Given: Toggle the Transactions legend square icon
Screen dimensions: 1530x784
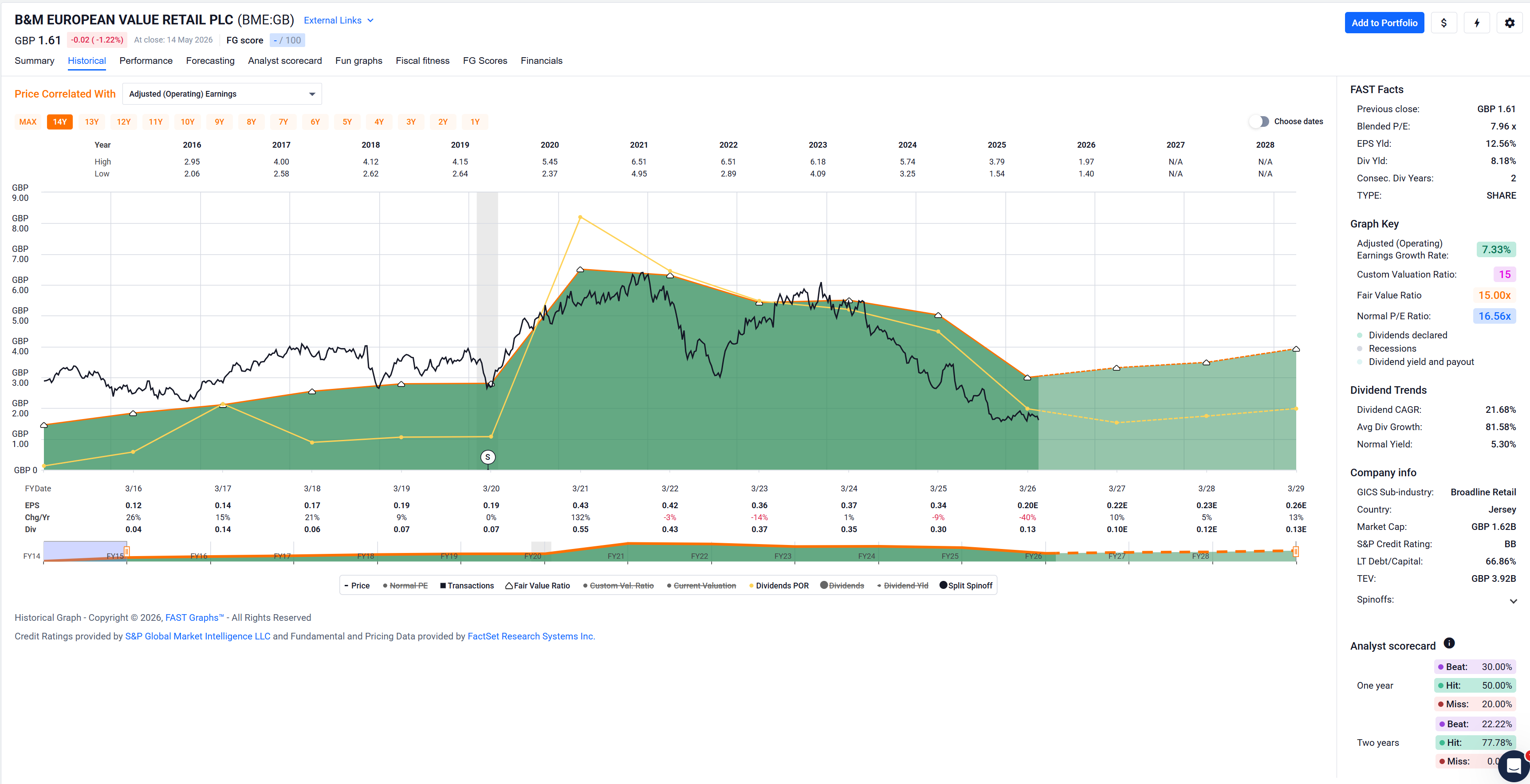Looking at the screenshot, I should click(442, 586).
